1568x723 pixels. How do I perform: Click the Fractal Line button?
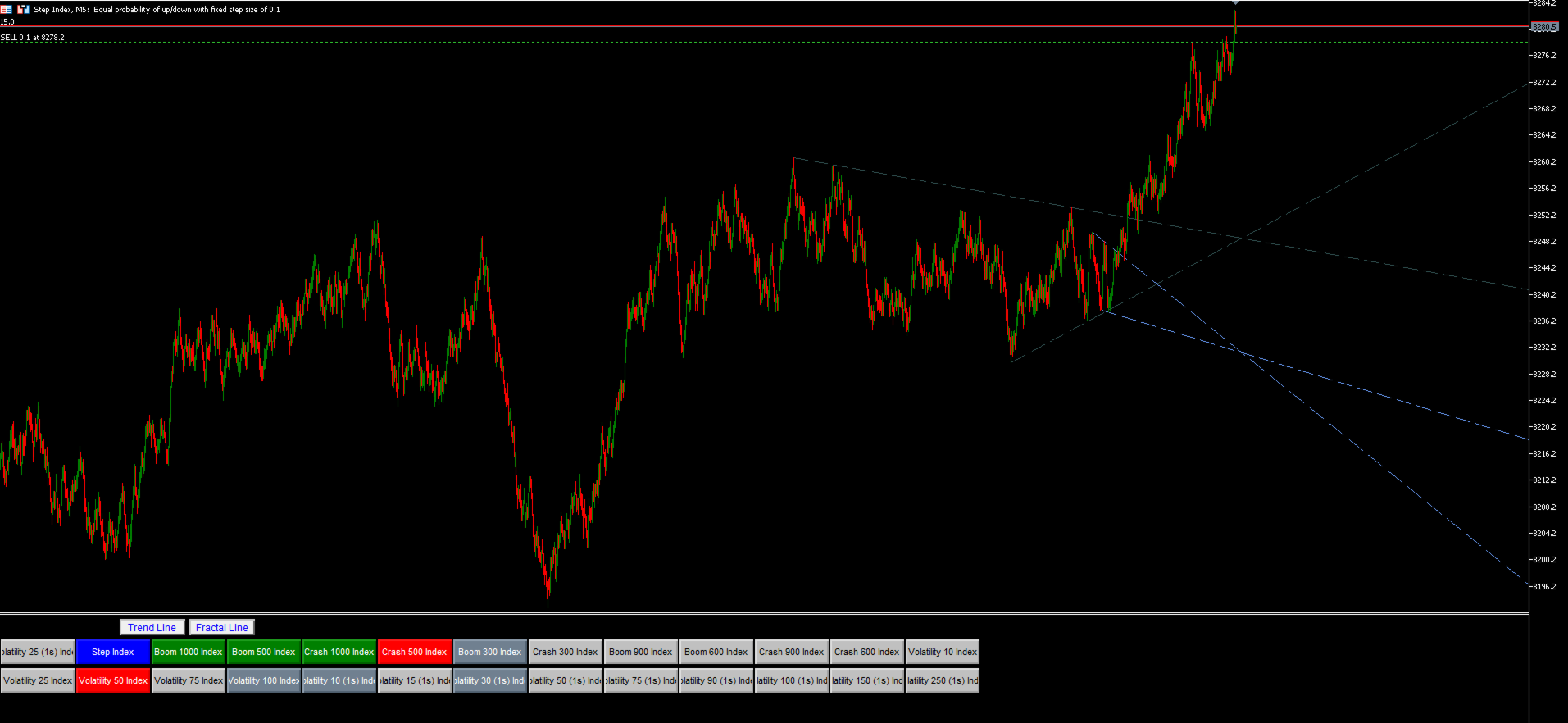coord(221,627)
